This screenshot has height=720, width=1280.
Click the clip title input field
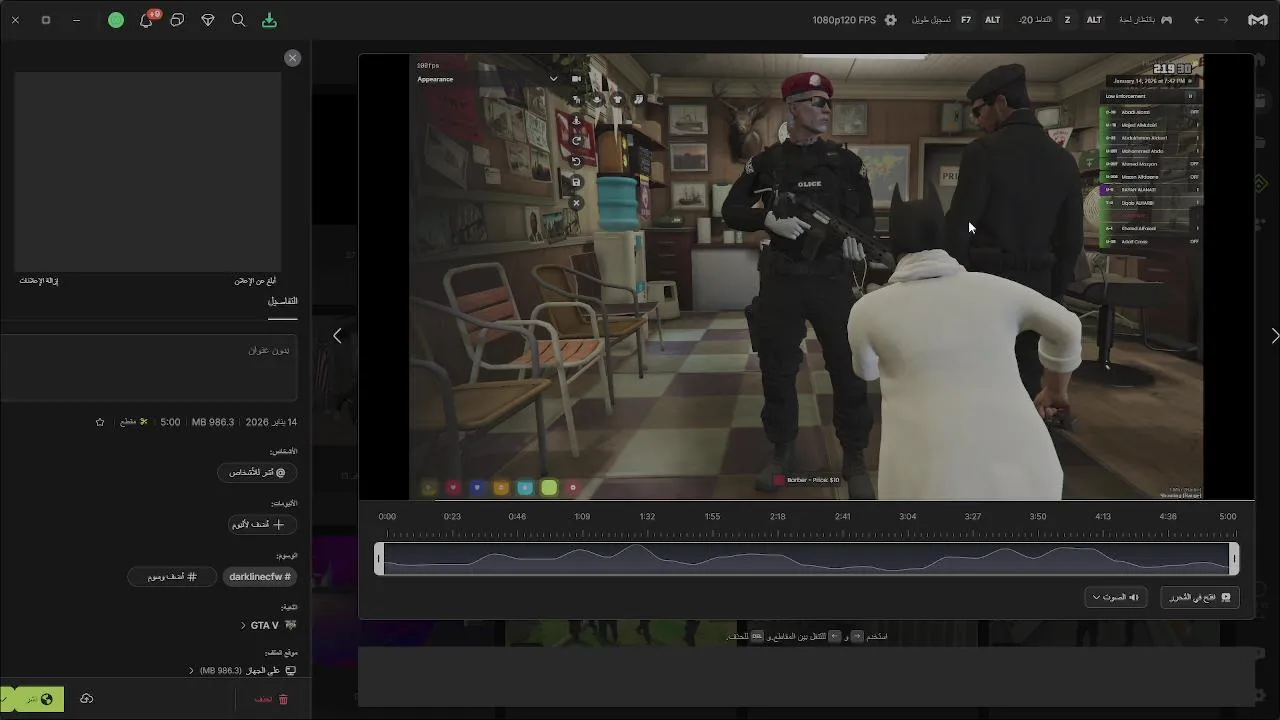149,367
